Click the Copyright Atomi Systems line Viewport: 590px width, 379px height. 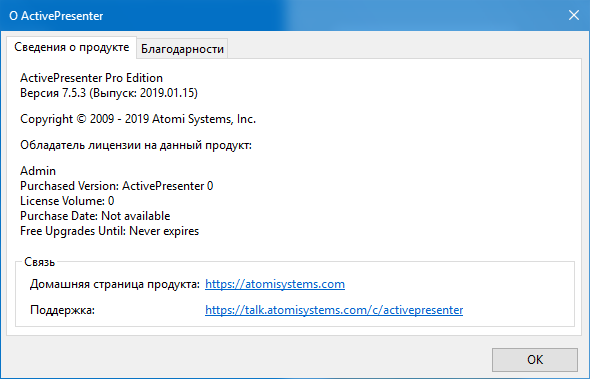(138, 119)
